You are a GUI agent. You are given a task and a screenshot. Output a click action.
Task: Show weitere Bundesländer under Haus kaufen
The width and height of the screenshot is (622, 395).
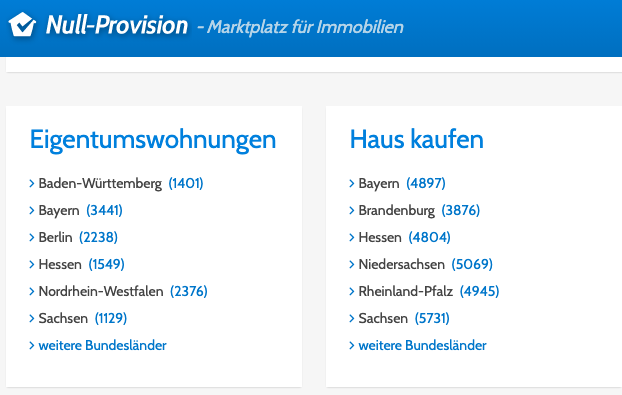(x=422, y=345)
